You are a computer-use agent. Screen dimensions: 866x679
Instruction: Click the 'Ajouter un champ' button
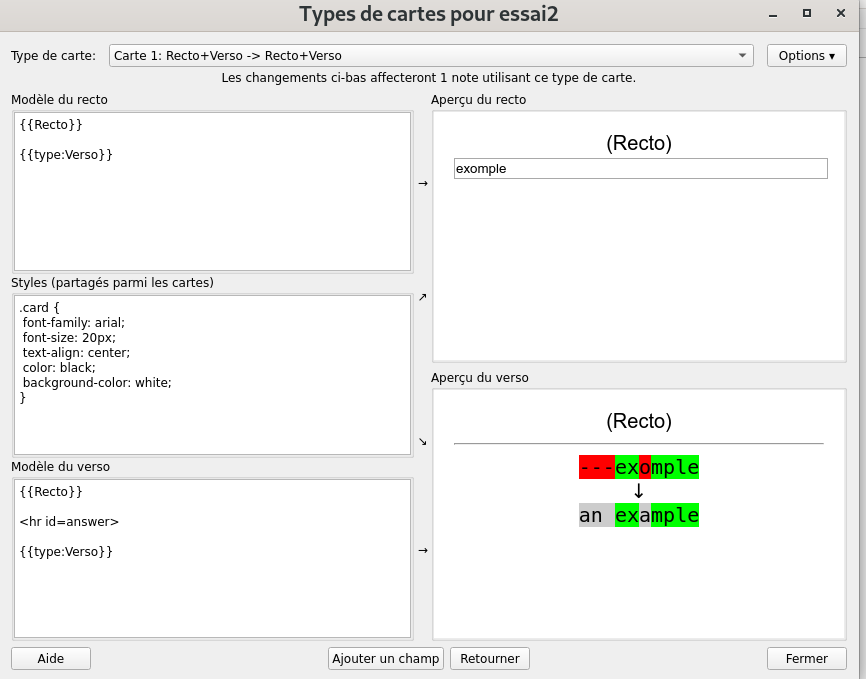[x=386, y=659]
